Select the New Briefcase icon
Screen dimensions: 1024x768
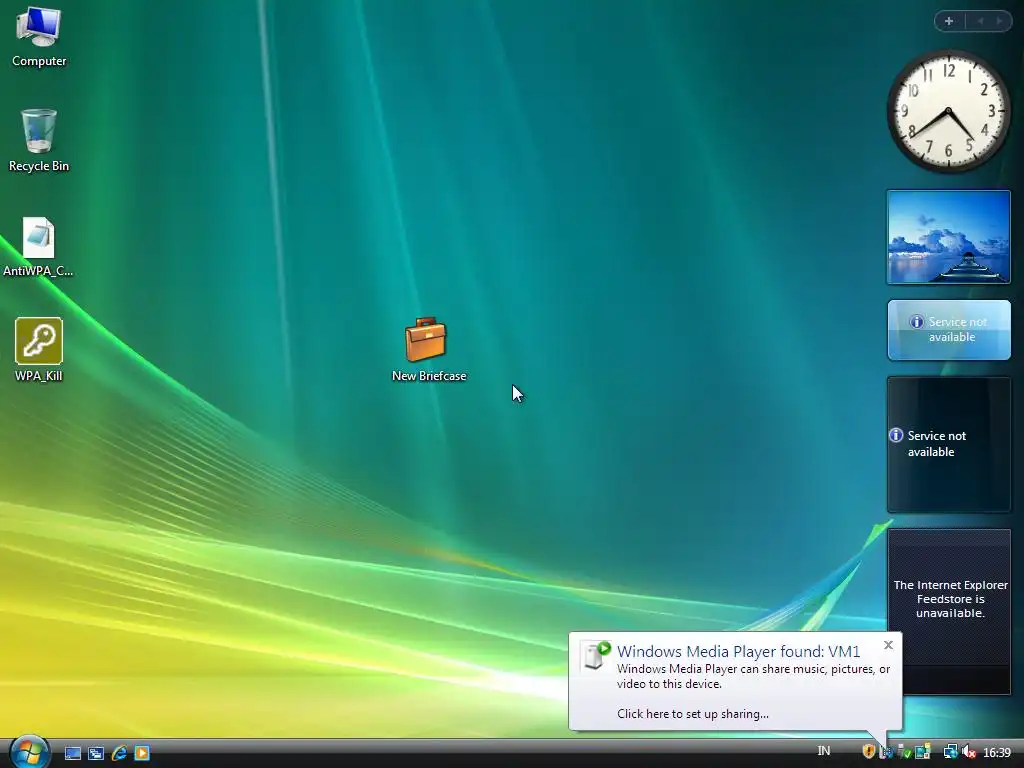(428, 349)
